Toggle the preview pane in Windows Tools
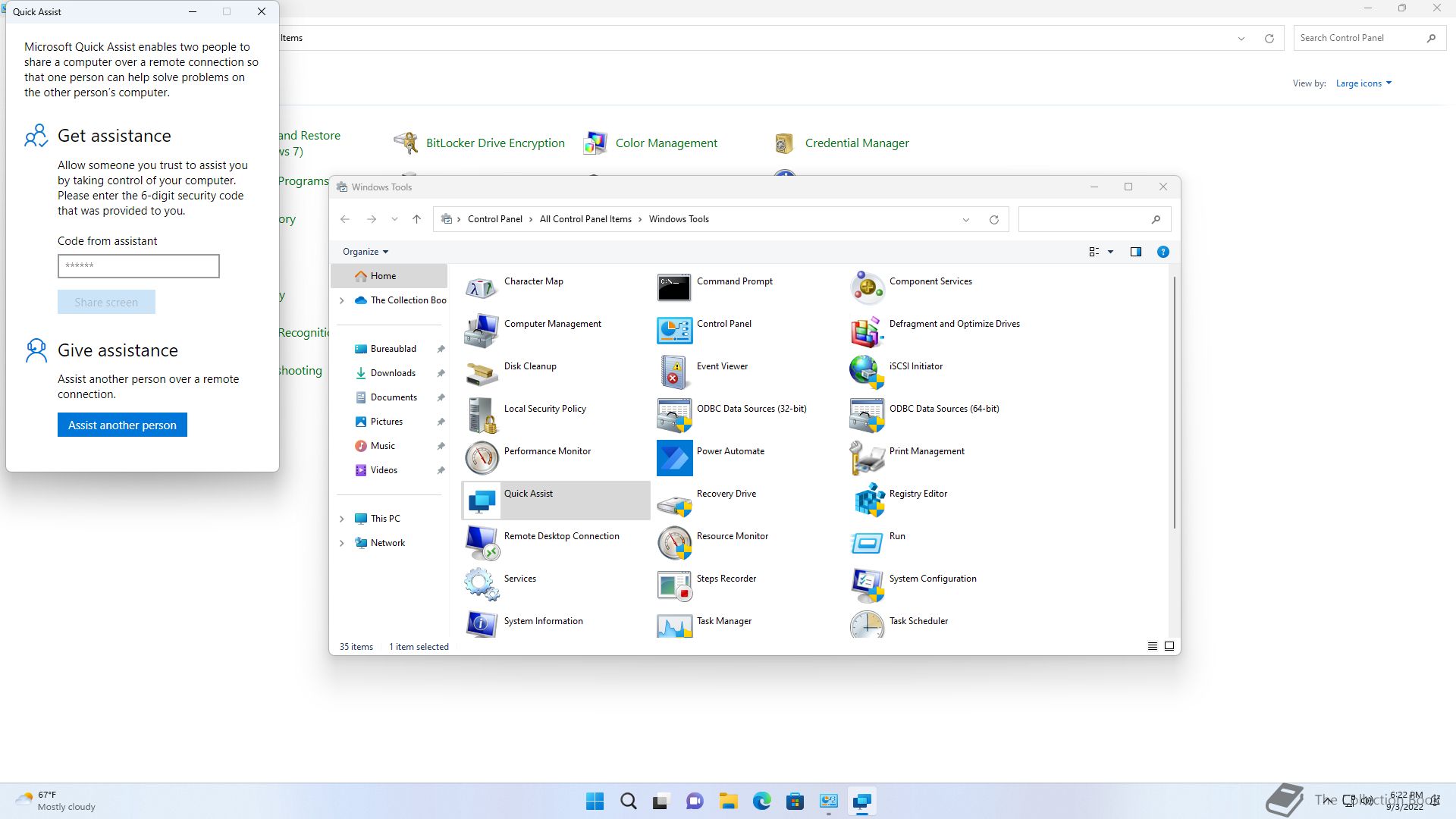This screenshot has height=819, width=1456. (x=1135, y=252)
